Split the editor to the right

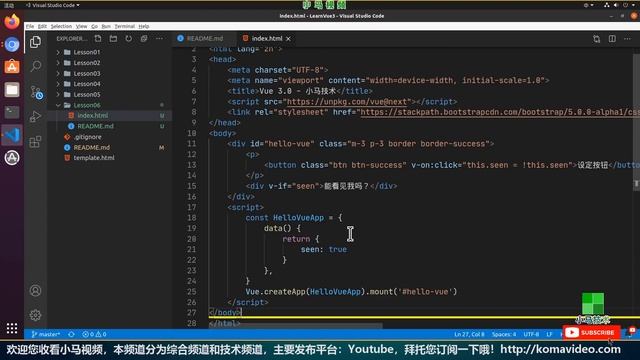click(x=612, y=39)
